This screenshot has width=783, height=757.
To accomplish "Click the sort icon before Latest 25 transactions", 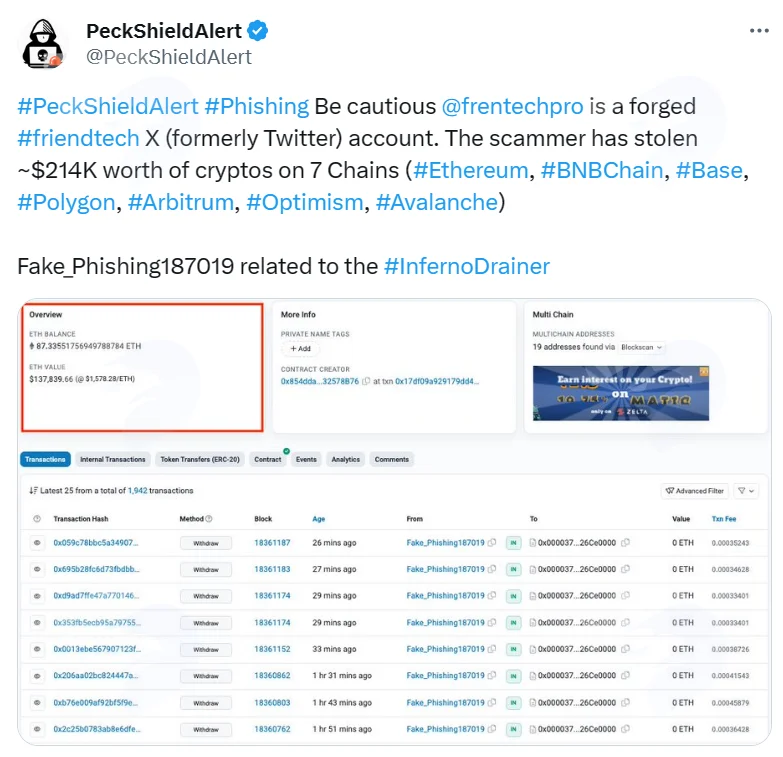I will click(33, 491).
